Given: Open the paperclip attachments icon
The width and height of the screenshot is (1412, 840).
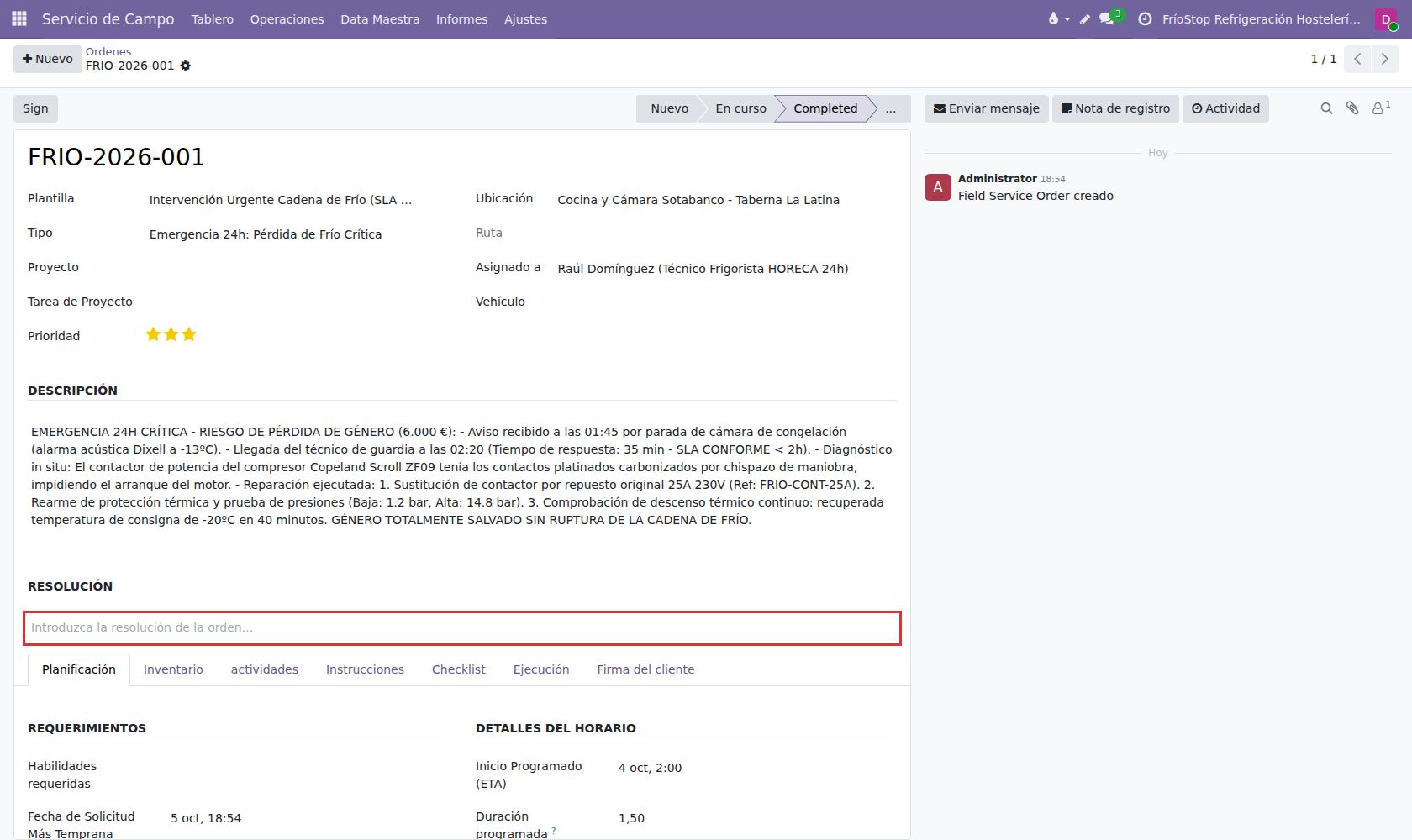Looking at the screenshot, I should pos(1352,108).
